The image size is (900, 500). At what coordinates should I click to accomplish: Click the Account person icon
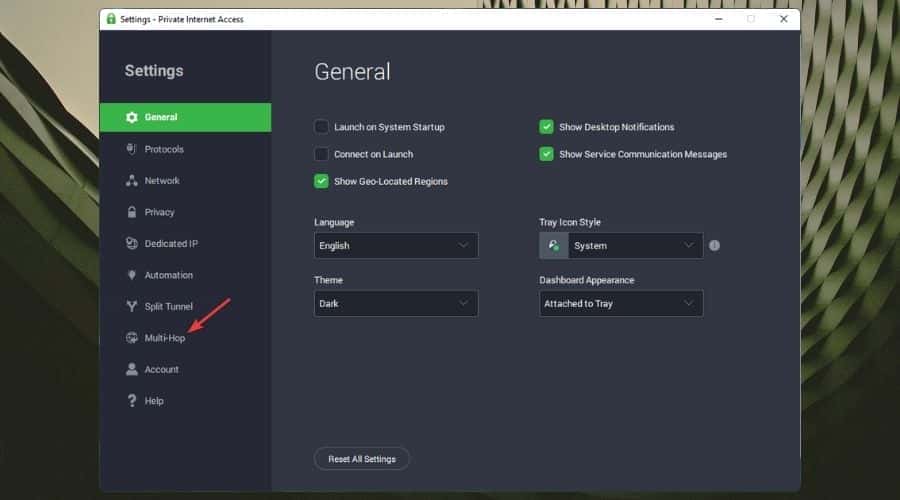(131, 369)
